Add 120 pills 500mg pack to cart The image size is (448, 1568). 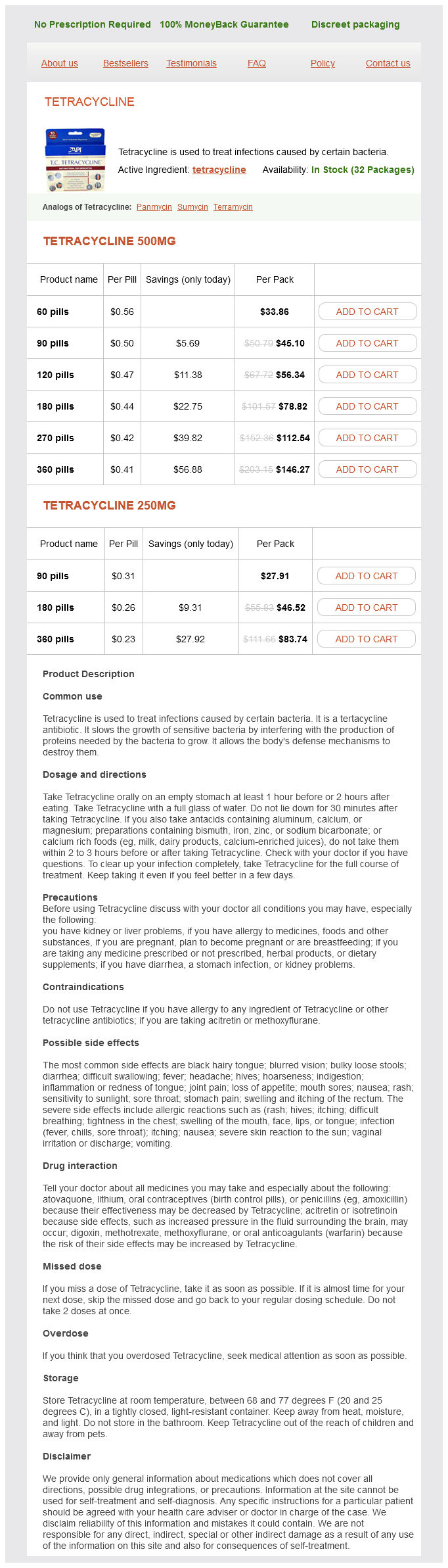click(x=367, y=375)
